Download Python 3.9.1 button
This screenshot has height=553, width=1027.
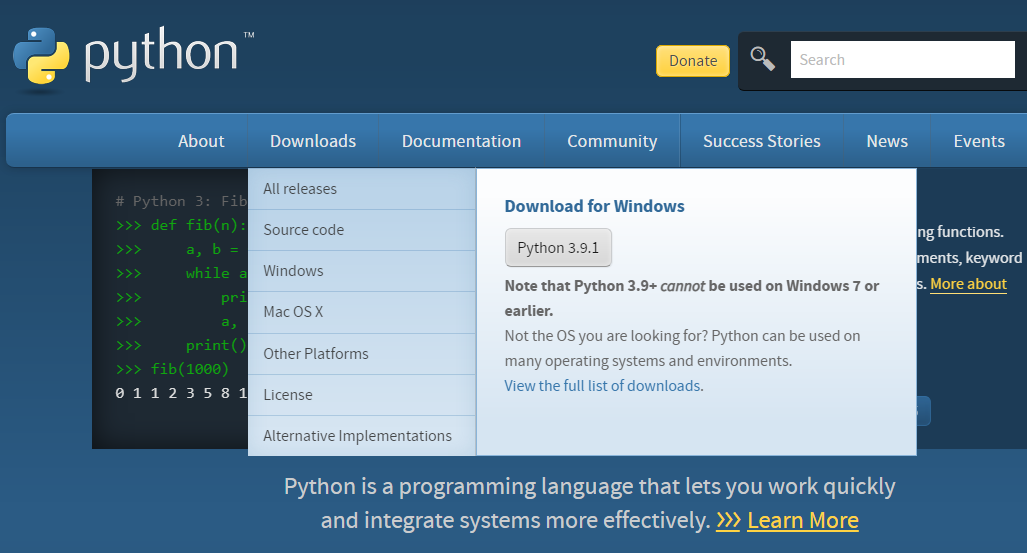coord(558,248)
